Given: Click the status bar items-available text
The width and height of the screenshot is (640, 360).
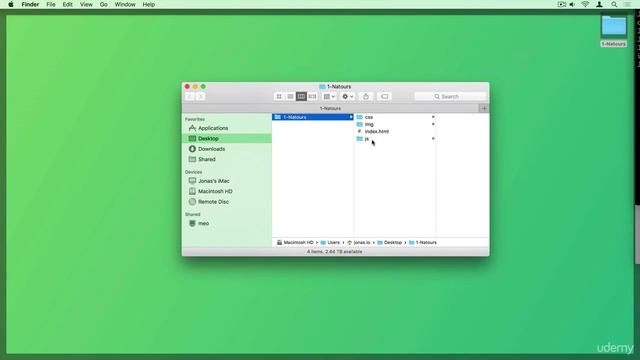Looking at the screenshot, I should [335, 252].
